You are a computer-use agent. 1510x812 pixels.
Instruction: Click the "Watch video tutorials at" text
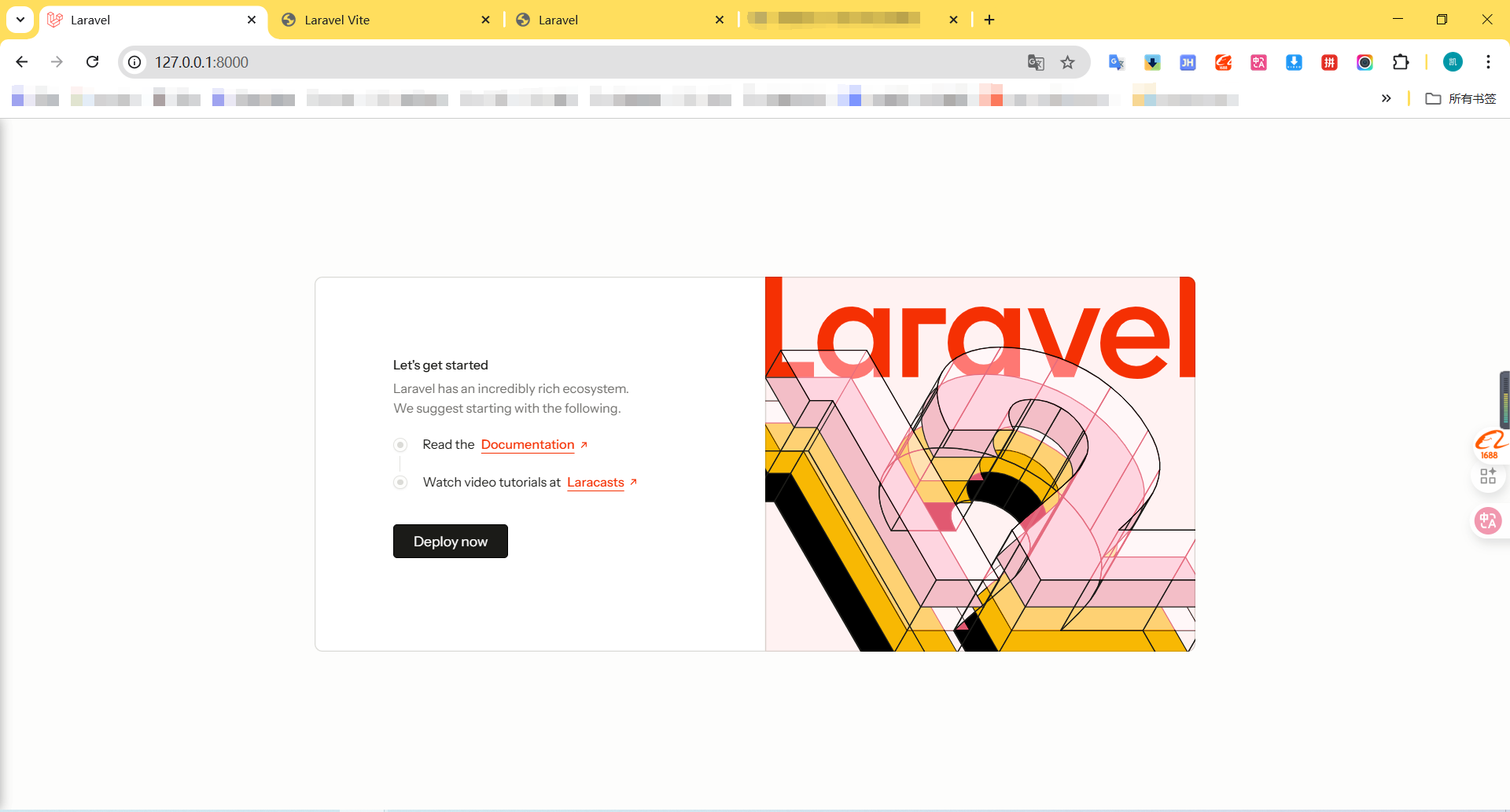492,483
